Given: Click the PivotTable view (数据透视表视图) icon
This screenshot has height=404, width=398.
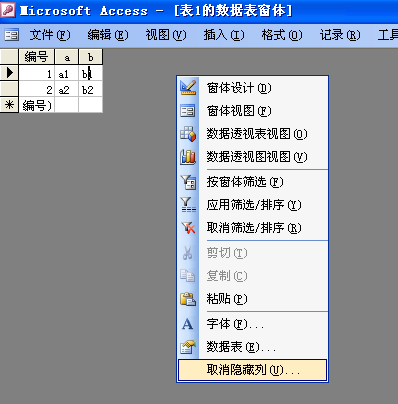Looking at the screenshot, I should 188,134.
